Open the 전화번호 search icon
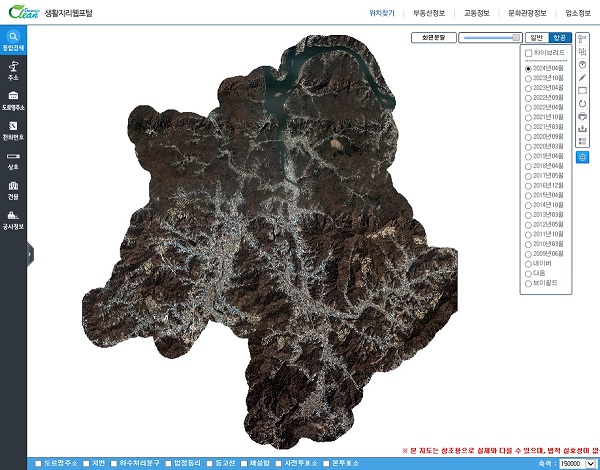Viewport: 600px width, 470px height. pos(13,130)
